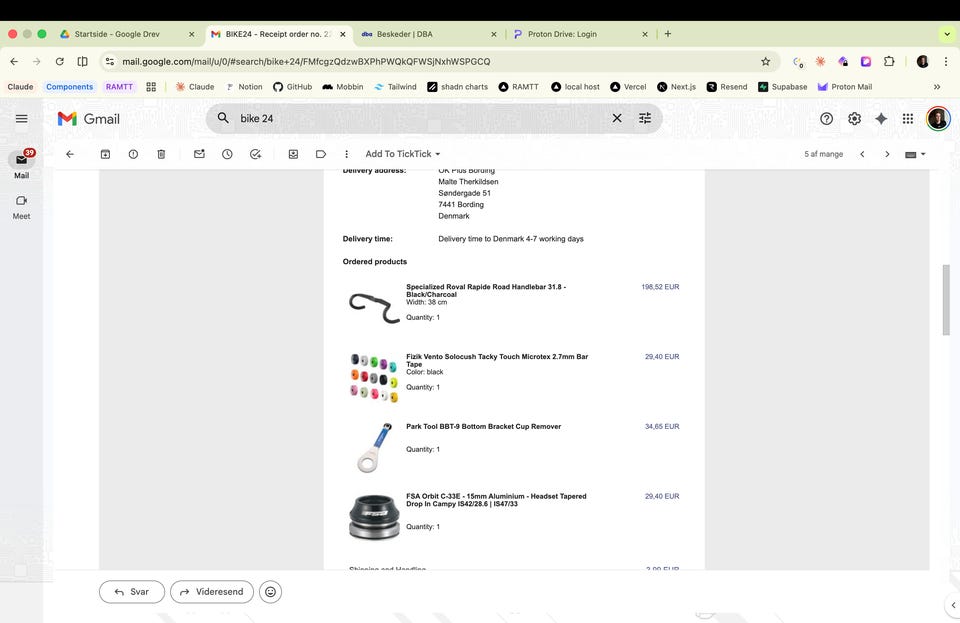Viewport: 960px width, 623px height.
Task: Go back to search results arrow
Action: click(x=70, y=154)
